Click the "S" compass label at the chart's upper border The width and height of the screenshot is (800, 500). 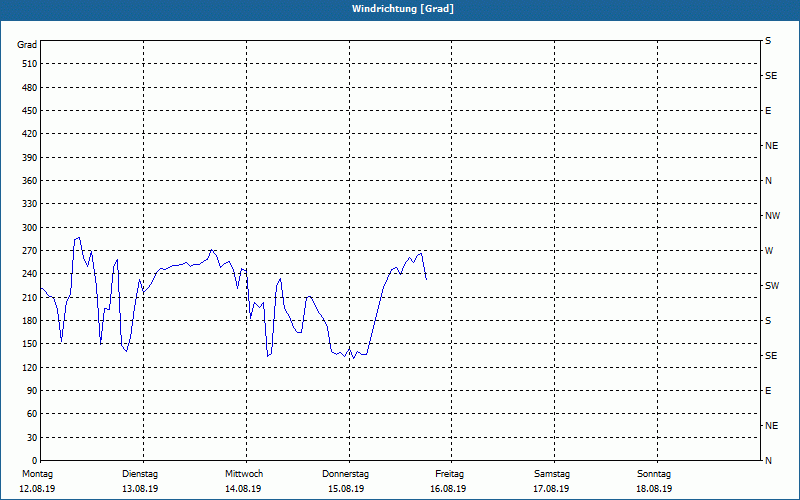(768, 41)
